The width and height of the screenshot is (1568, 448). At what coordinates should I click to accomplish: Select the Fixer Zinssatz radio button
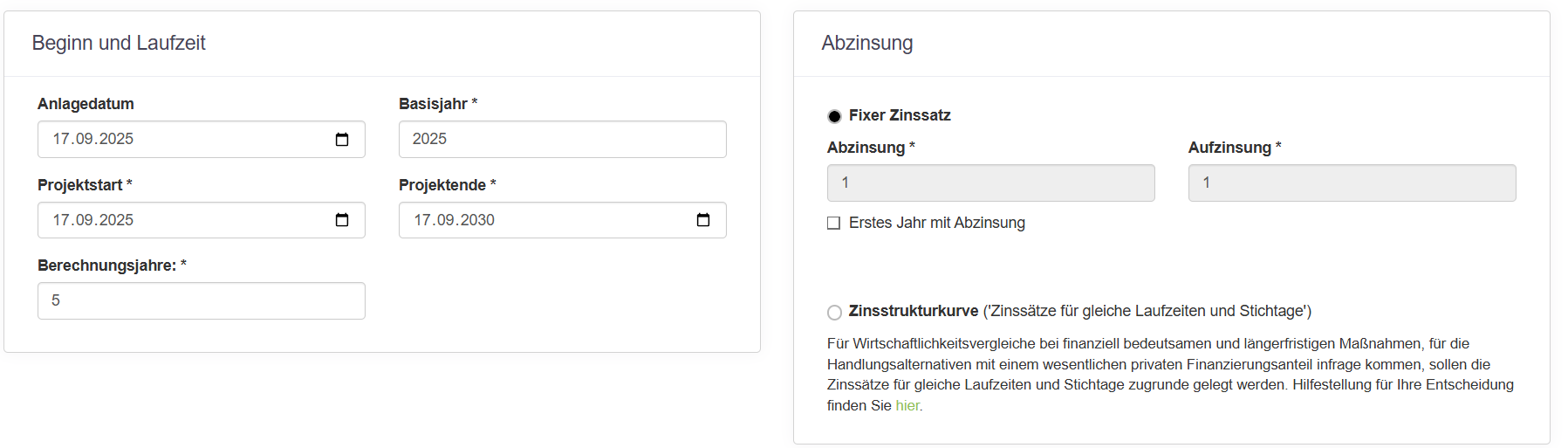pos(834,116)
